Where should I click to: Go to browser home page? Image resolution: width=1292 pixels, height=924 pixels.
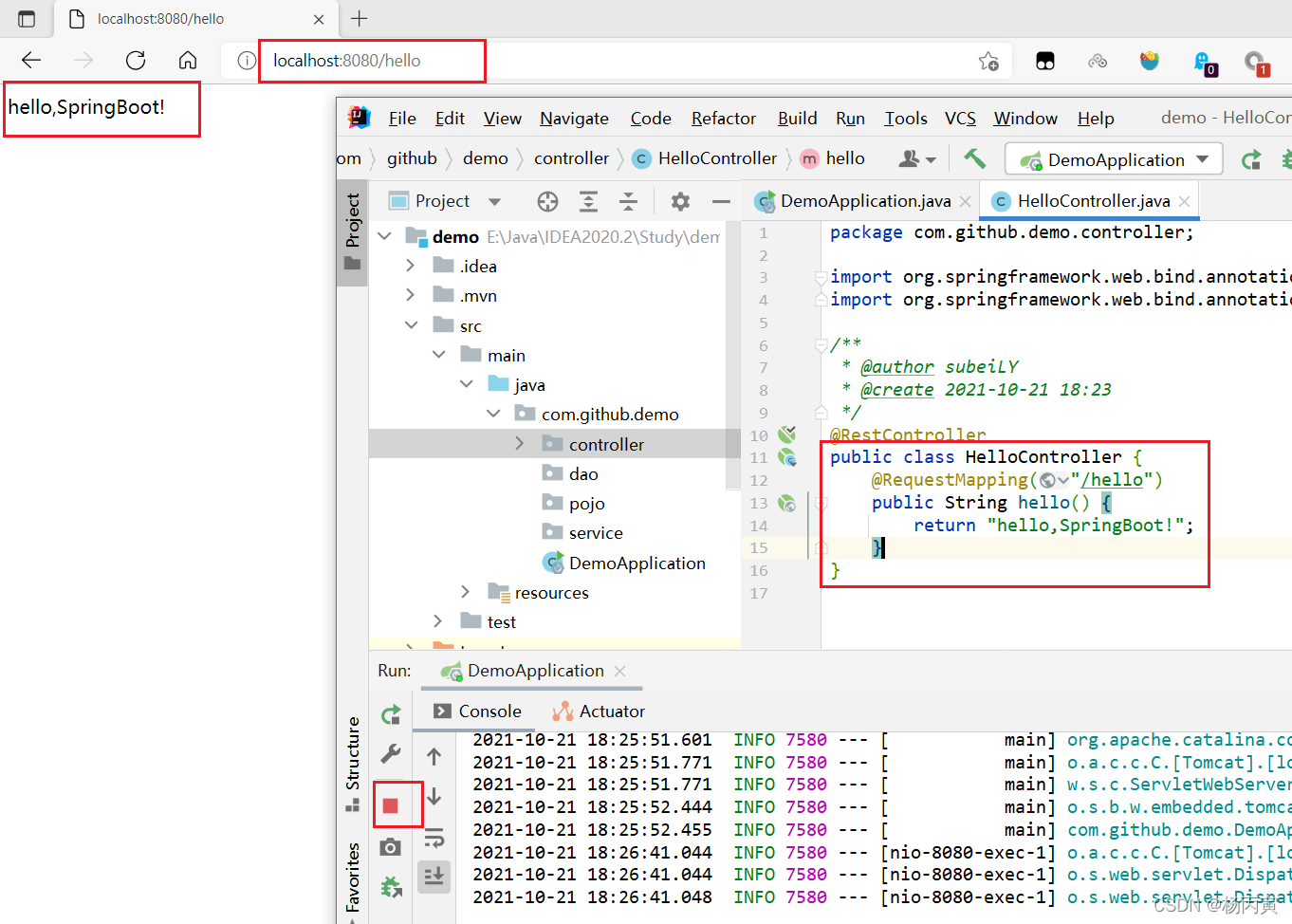click(188, 61)
